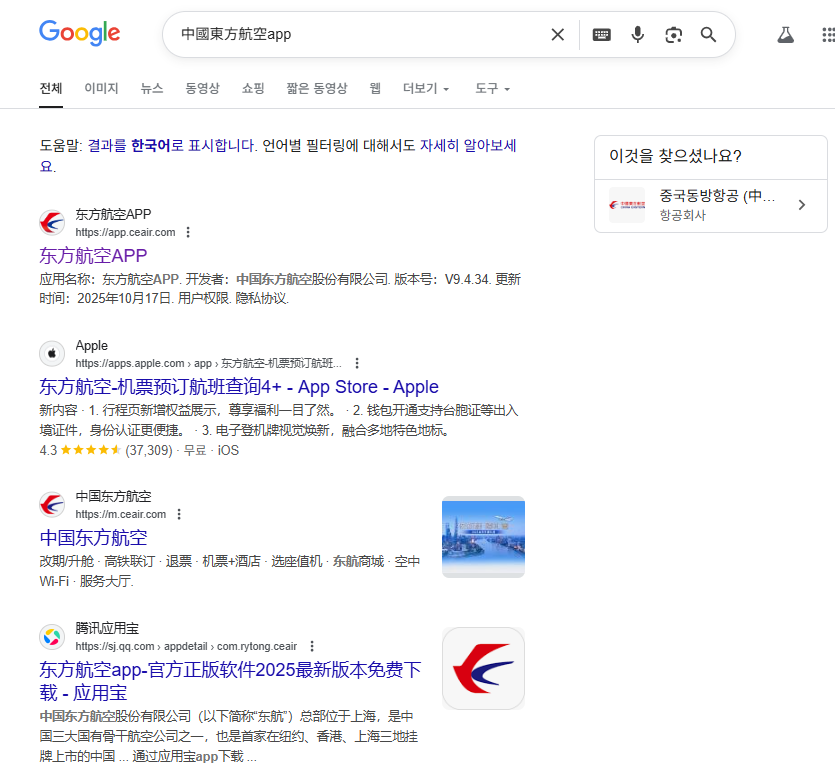The image size is (835, 766).
Task: Click the 腾讯应用宝 site name text
Action: tap(107, 629)
